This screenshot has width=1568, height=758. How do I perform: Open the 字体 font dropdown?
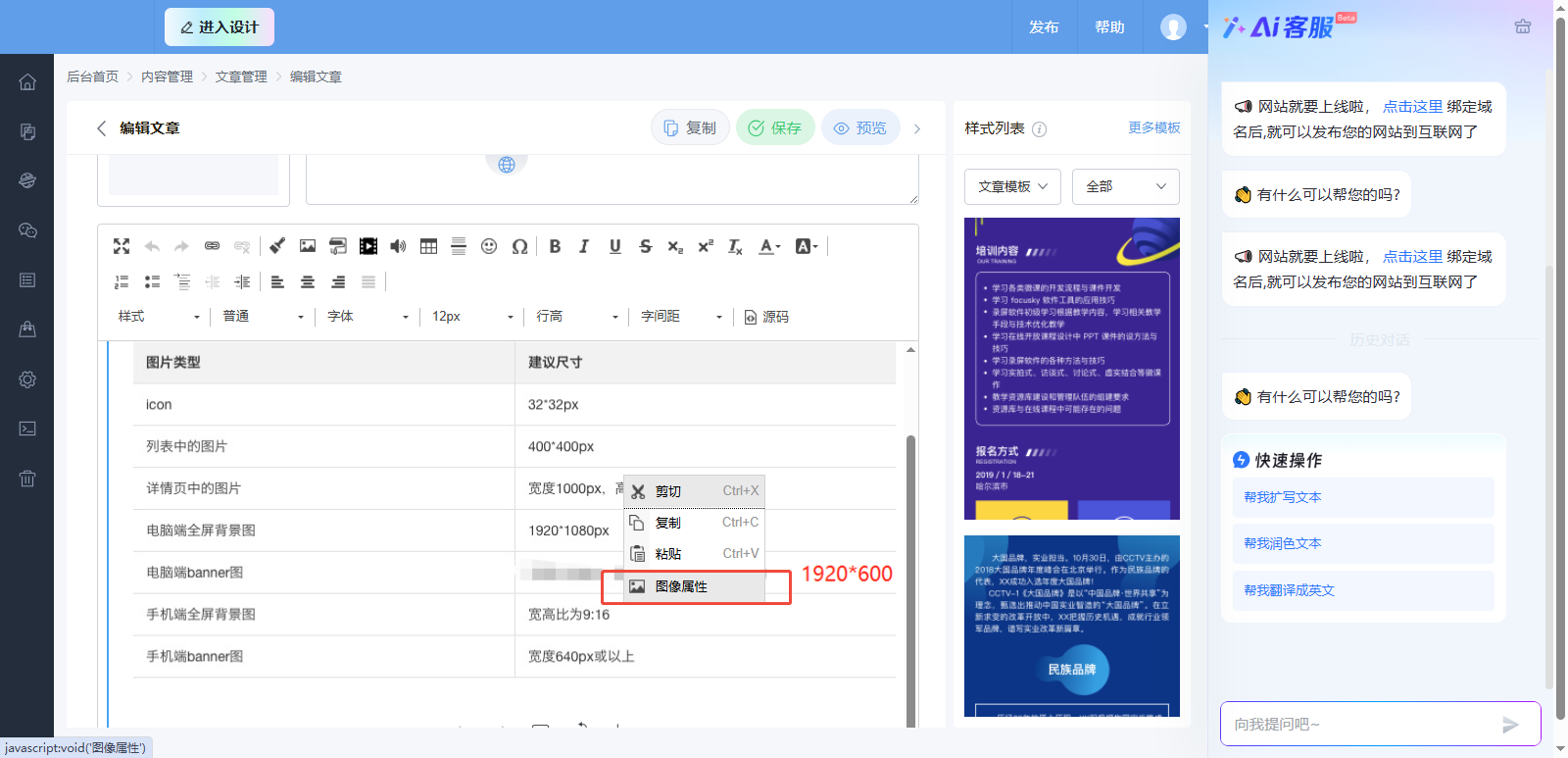367,317
